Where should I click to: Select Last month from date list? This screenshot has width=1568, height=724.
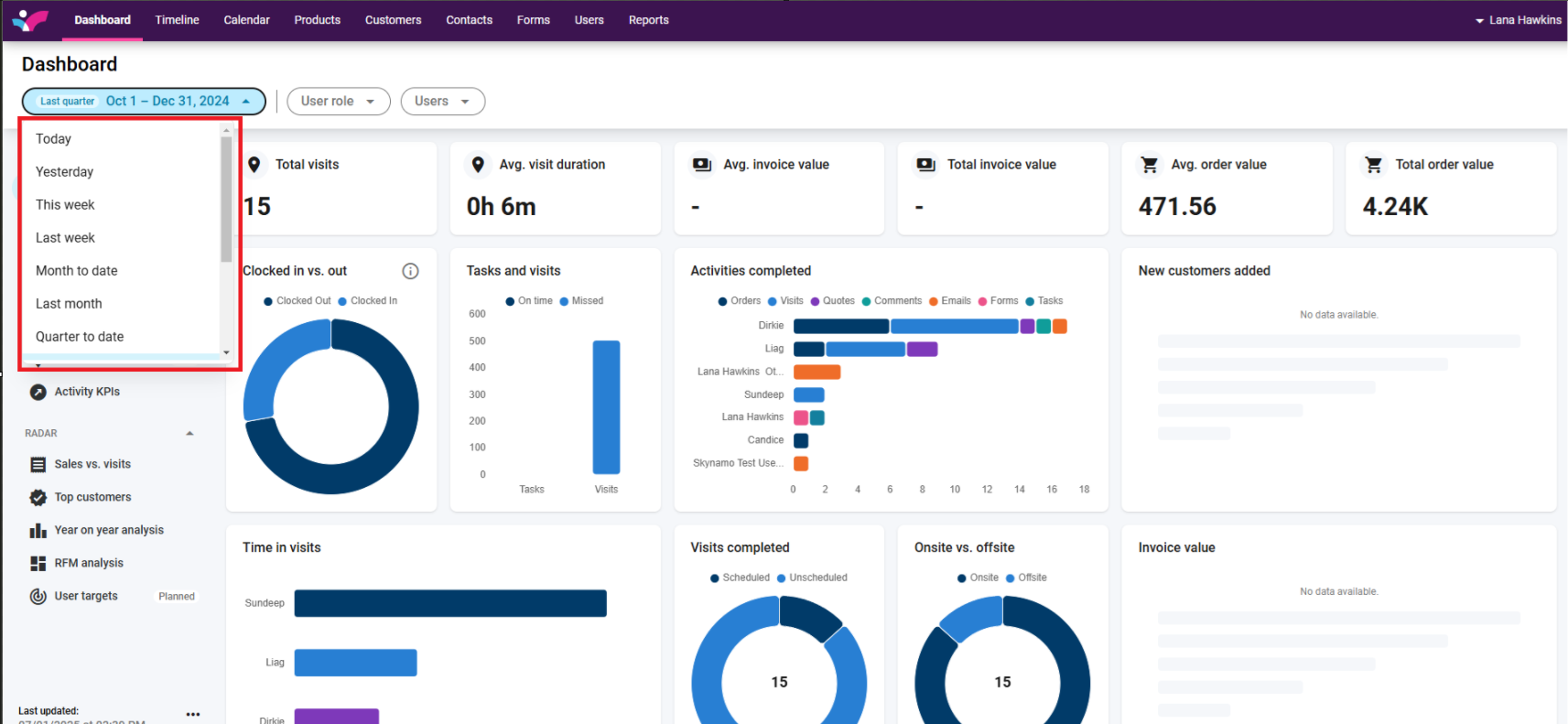point(69,304)
